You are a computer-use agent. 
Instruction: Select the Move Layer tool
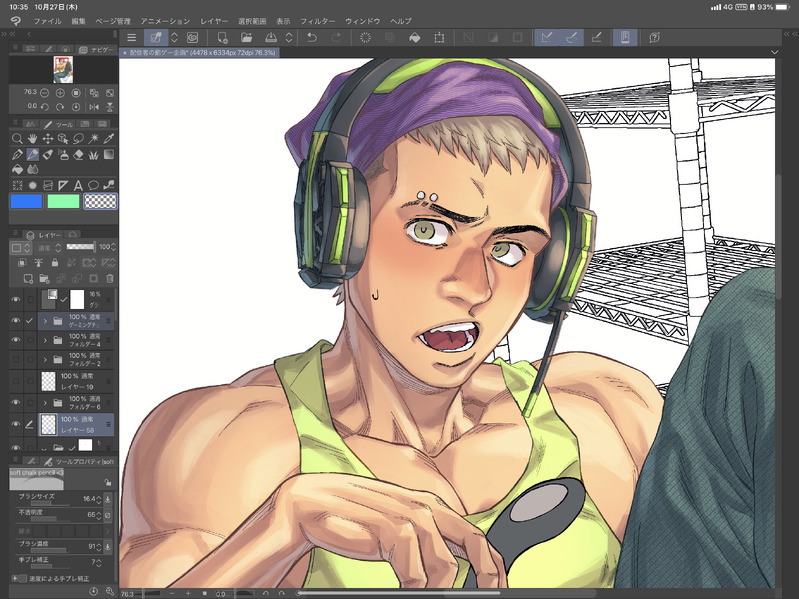47,139
